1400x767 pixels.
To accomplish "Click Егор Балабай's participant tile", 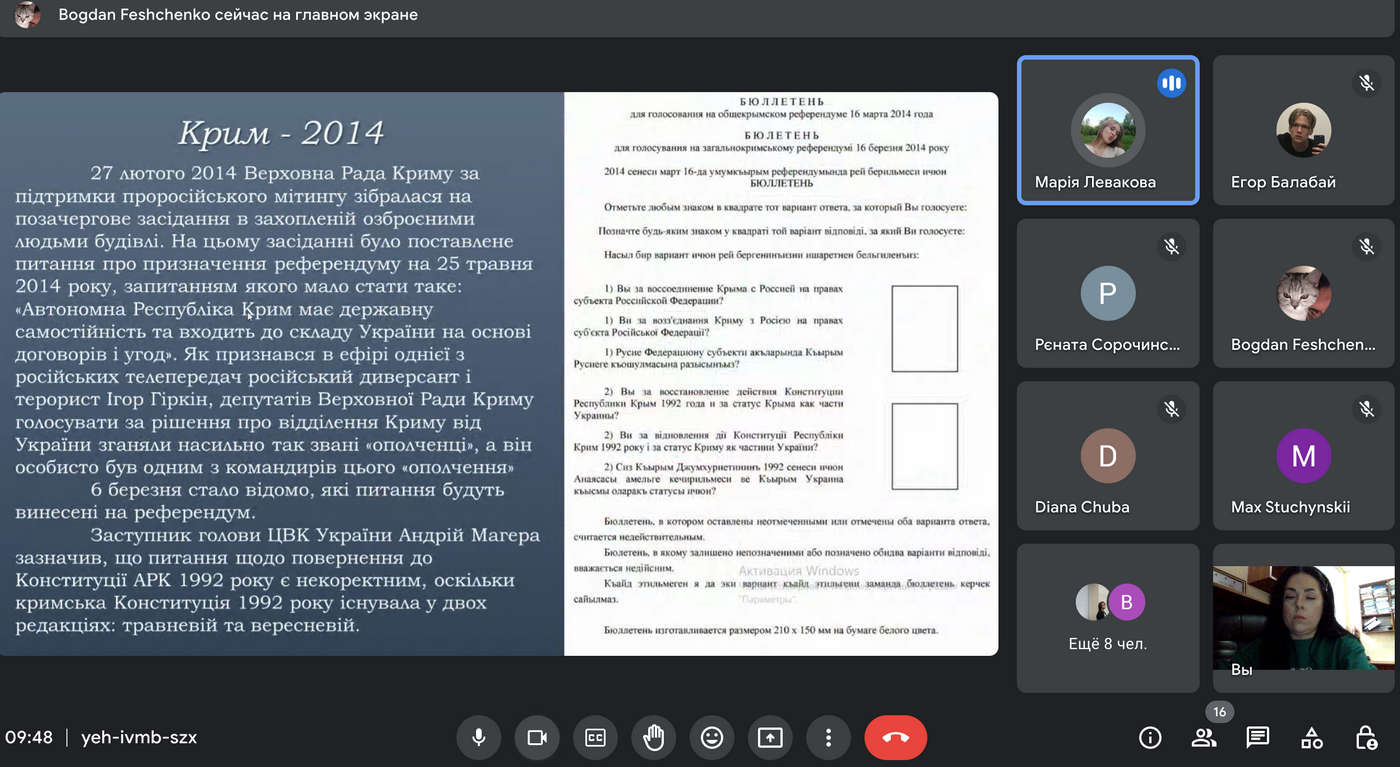I will coord(1303,130).
